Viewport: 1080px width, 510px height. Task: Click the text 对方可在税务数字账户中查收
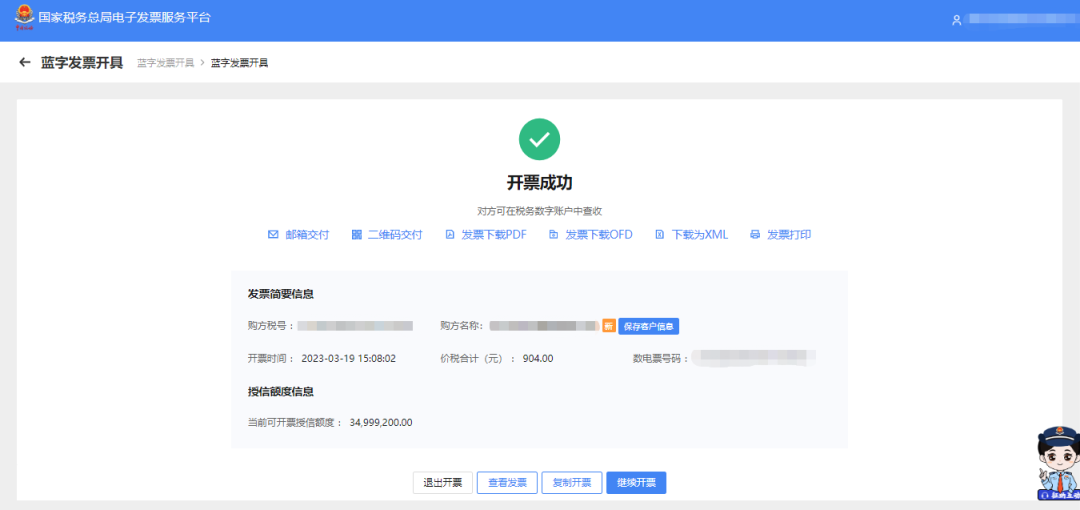pyautogui.click(x=539, y=211)
